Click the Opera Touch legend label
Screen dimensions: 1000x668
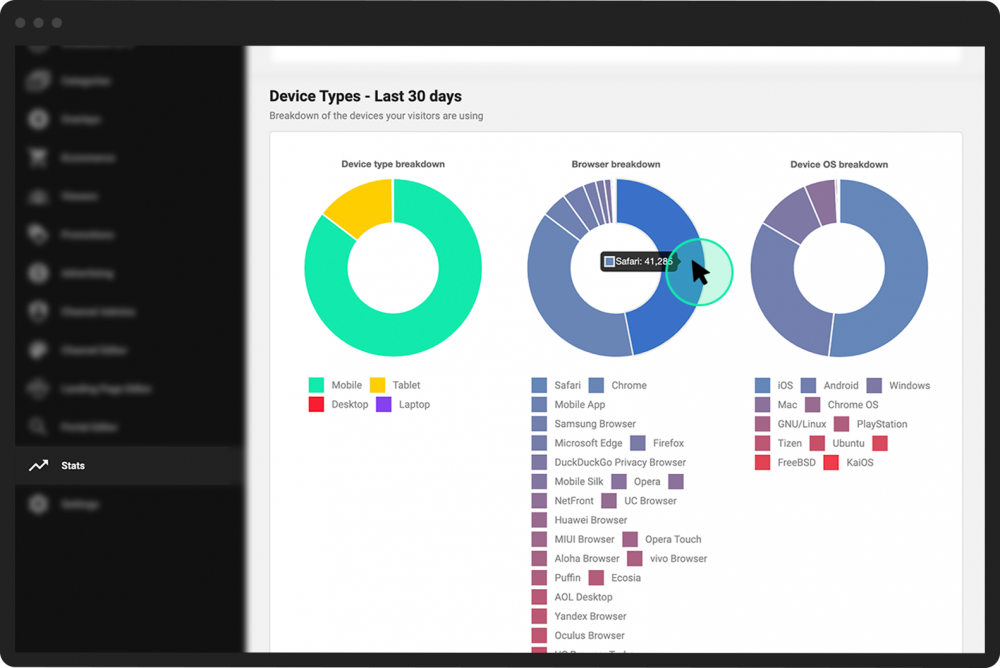[x=673, y=539]
